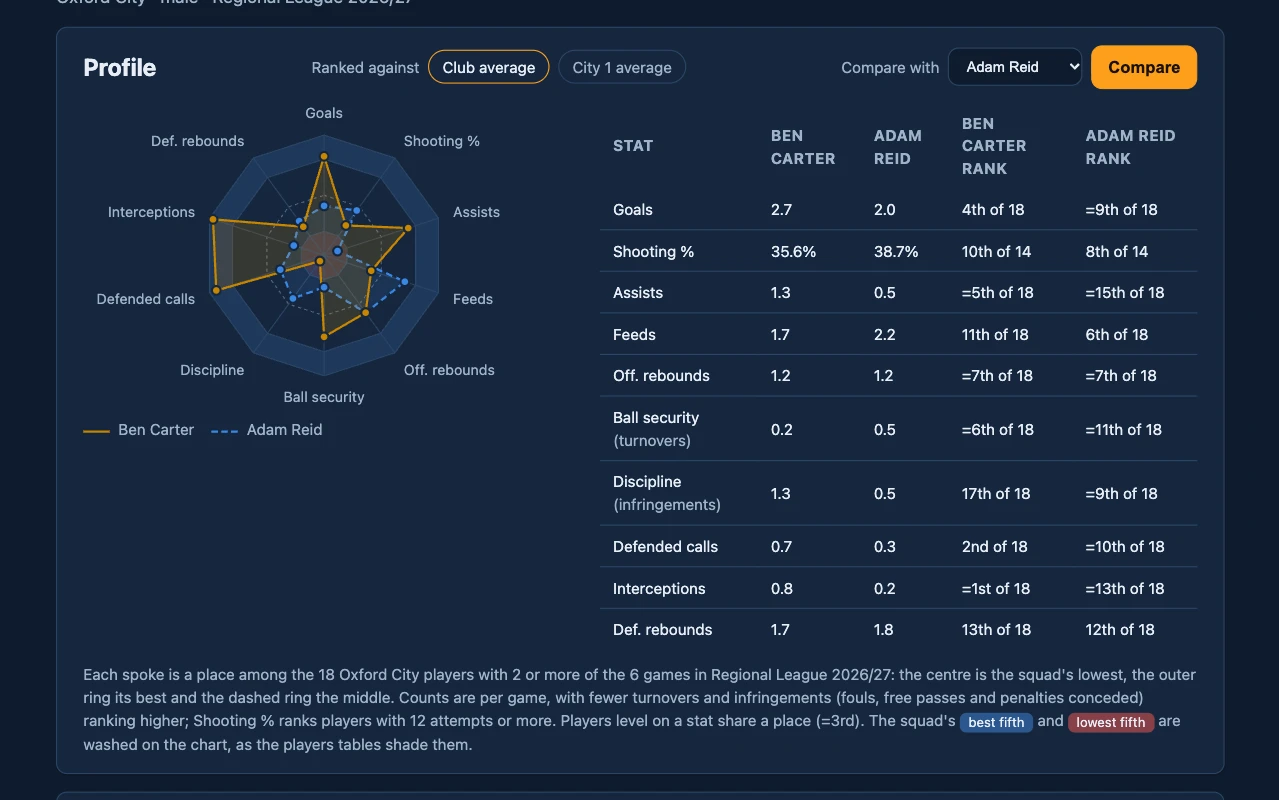The height and width of the screenshot is (800, 1279).
Task: Open the Compare with player dropdown
Action: tap(1015, 67)
